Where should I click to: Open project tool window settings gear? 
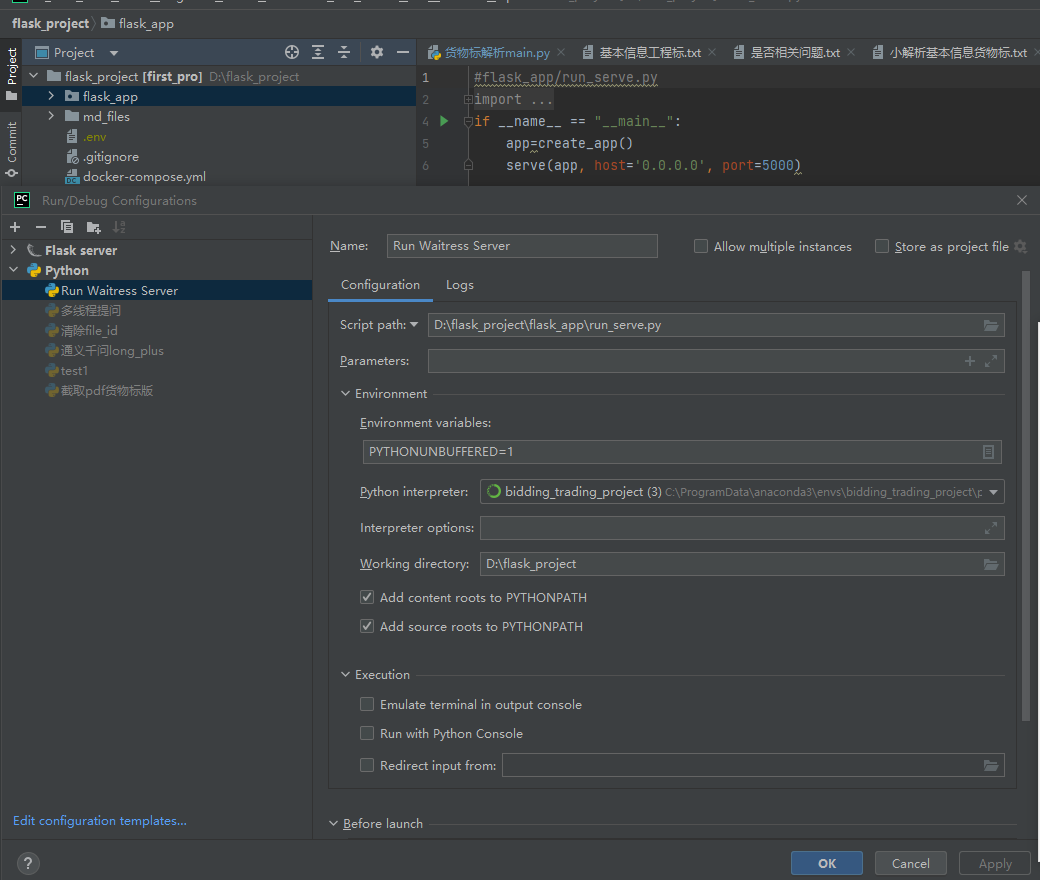point(377,52)
